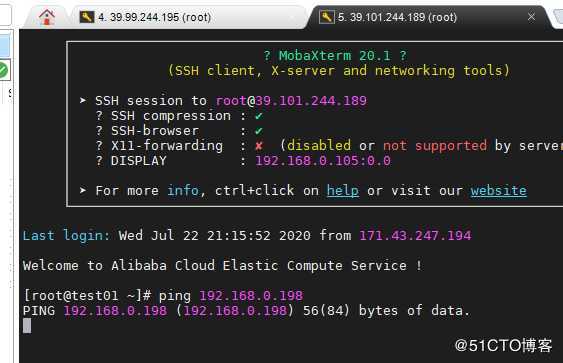
Task: Open the Home tab house icon
Action: point(47,17)
